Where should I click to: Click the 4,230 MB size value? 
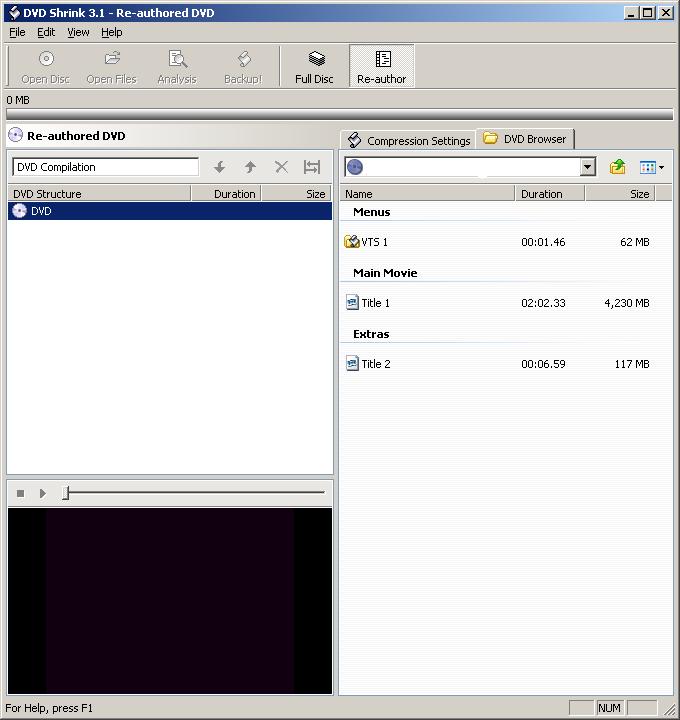[627, 303]
